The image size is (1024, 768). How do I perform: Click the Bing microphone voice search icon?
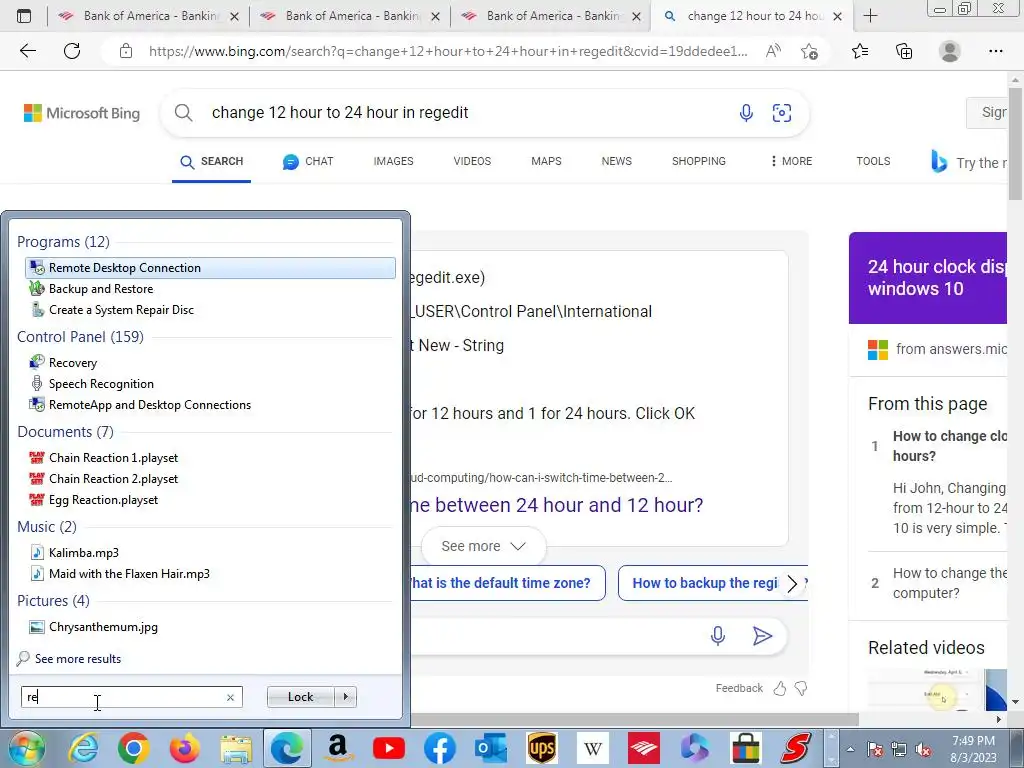coord(746,113)
